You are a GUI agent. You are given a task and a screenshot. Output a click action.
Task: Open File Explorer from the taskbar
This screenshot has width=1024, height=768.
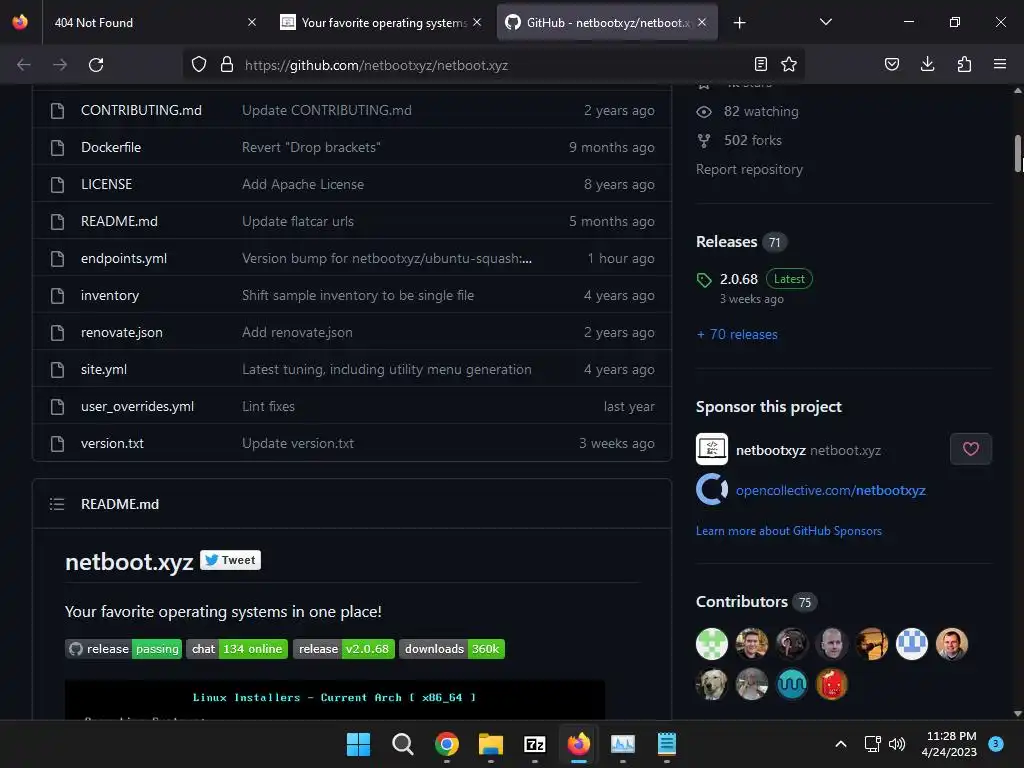[x=490, y=744]
